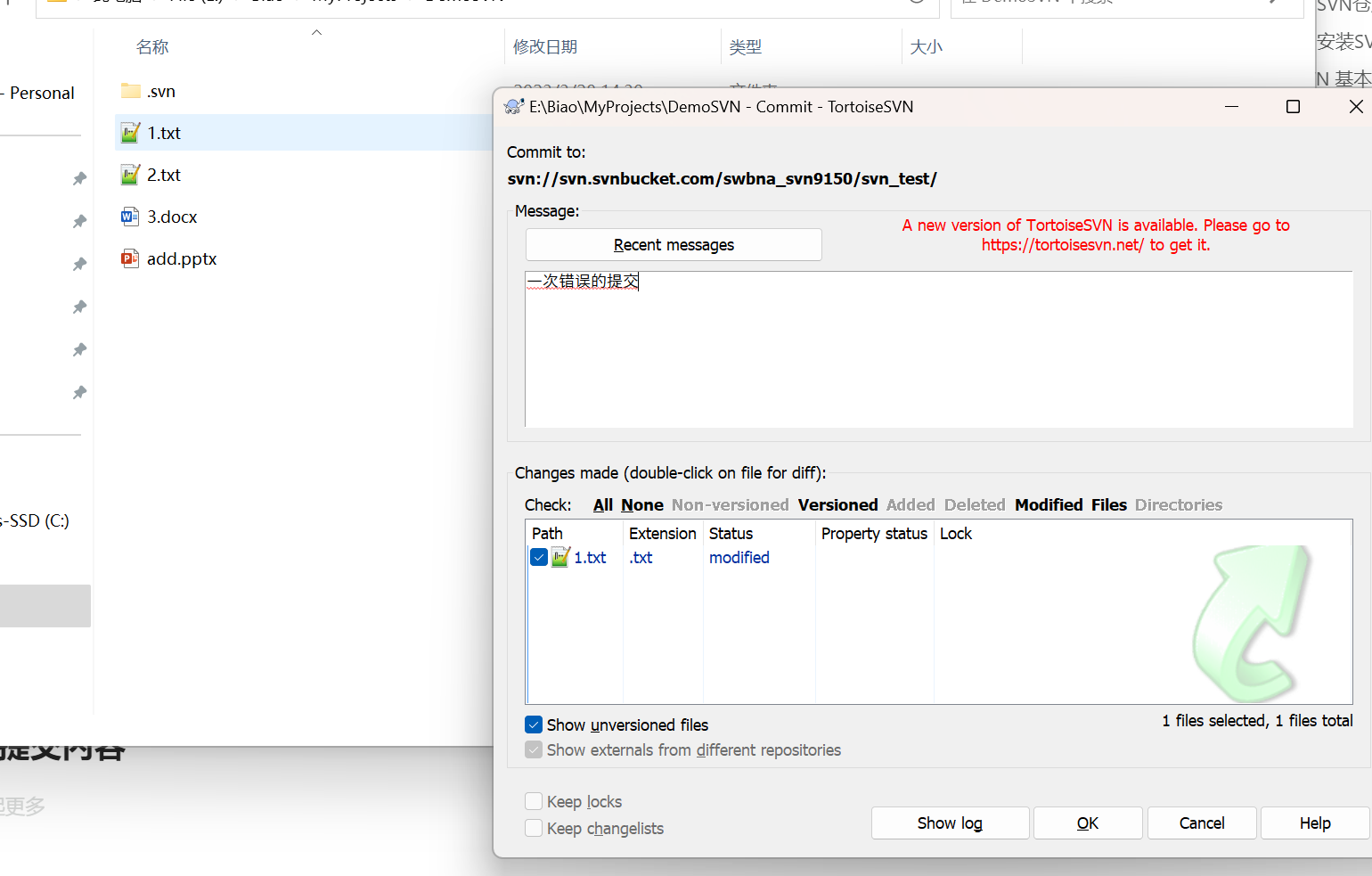The image size is (1372, 876).
Task: Select the 2.txt file icon in Explorer
Action: 131,175
